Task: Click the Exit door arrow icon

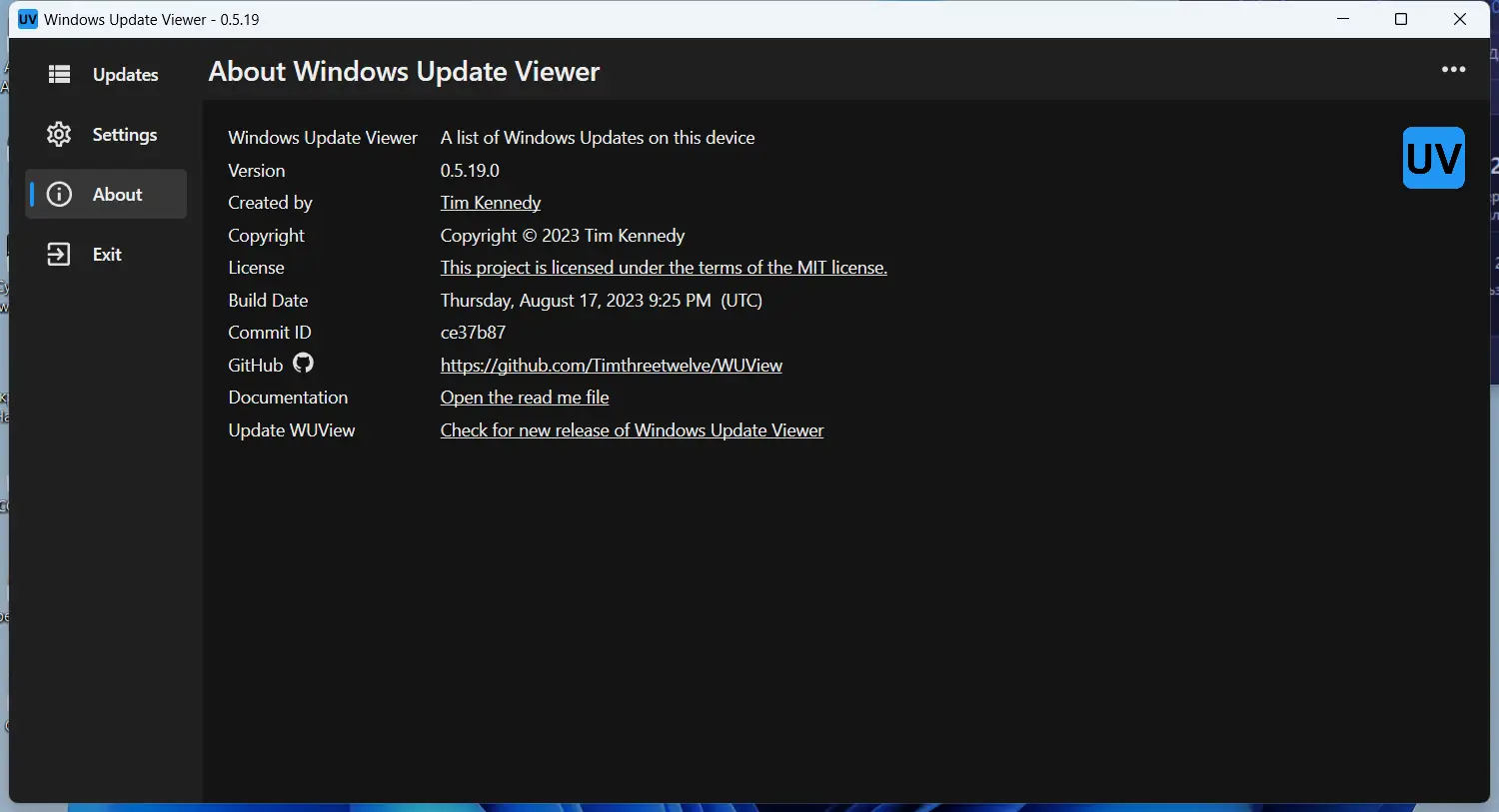Action: (59, 254)
